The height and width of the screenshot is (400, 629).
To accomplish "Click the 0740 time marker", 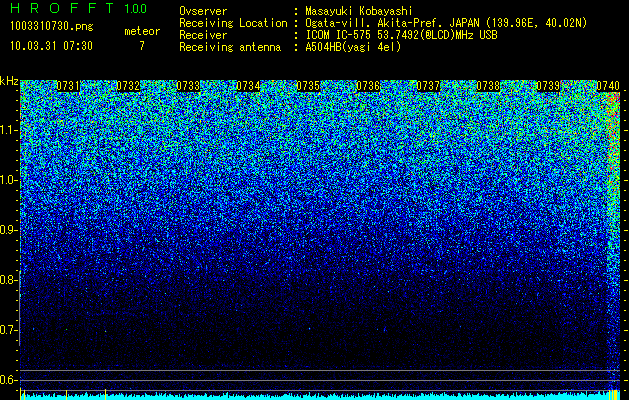I will point(608,86).
